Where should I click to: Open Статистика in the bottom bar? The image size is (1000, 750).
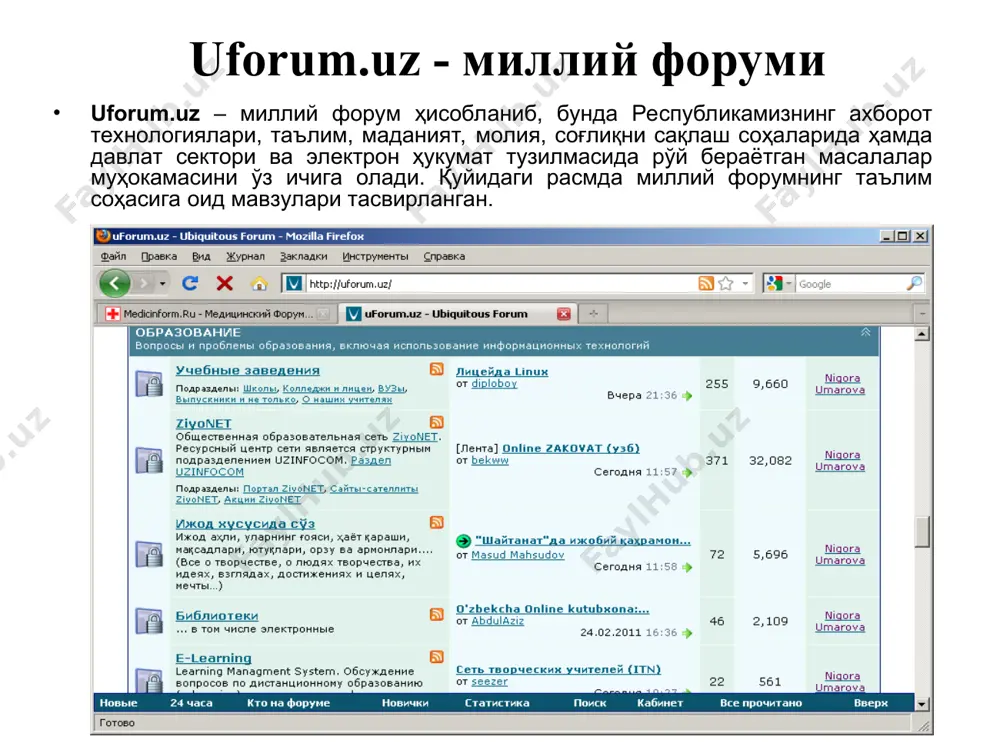497,703
